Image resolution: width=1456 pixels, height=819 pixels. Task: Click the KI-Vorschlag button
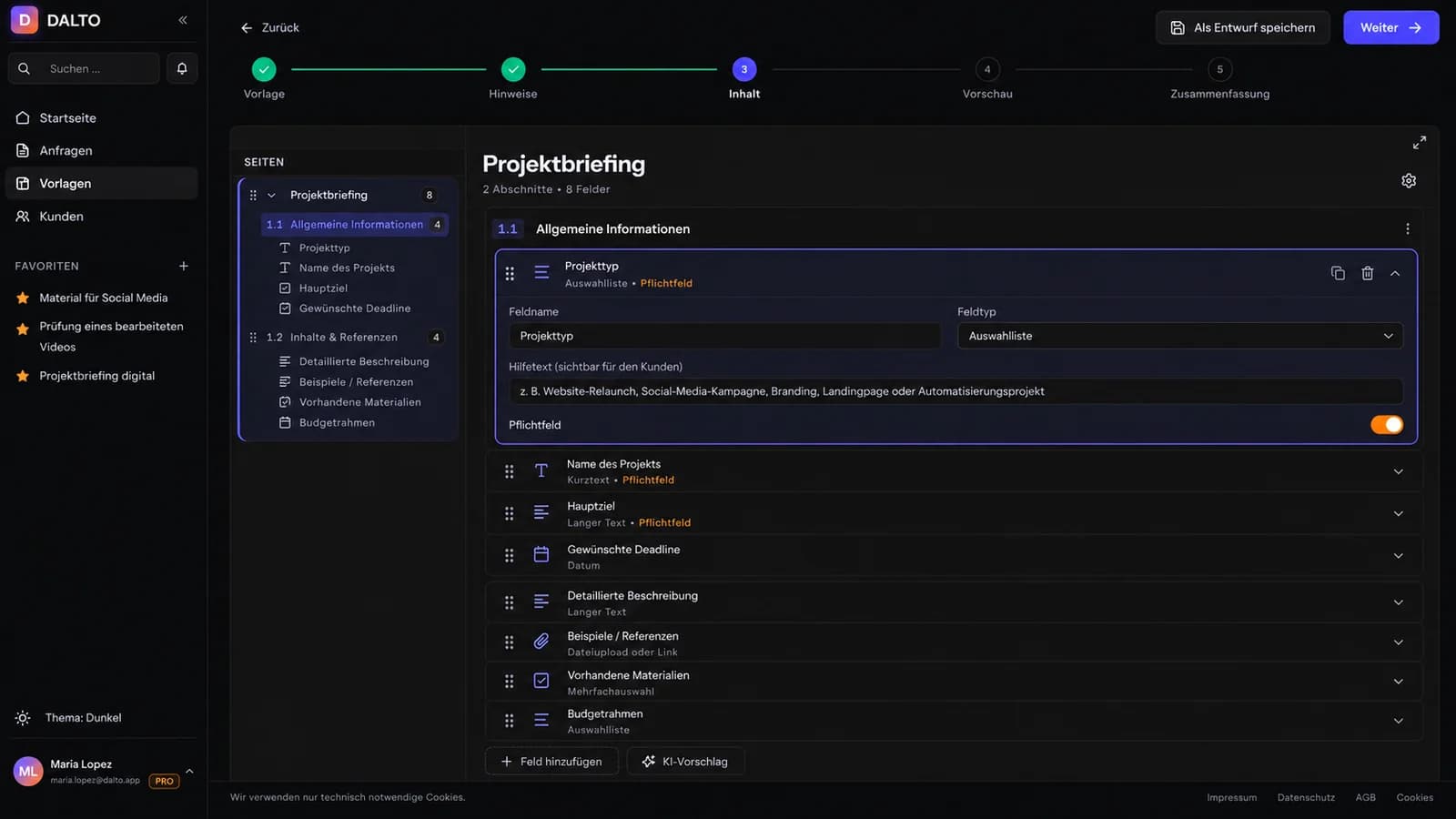pyautogui.click(x=685, y=762)
